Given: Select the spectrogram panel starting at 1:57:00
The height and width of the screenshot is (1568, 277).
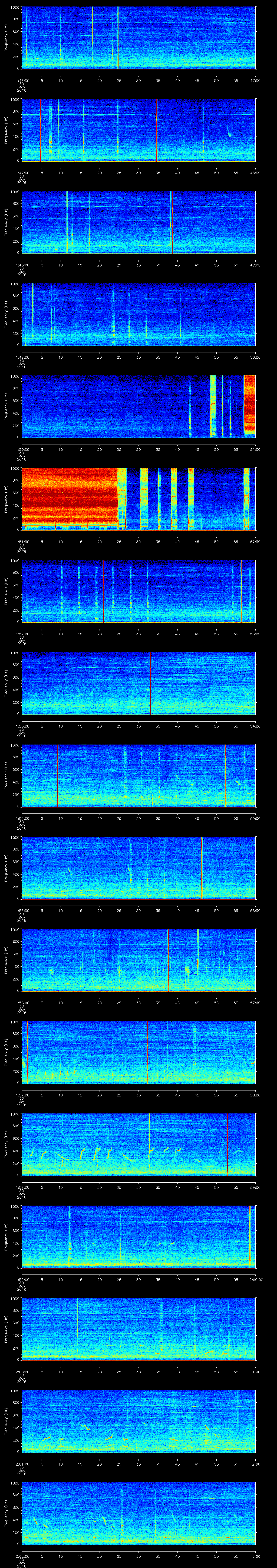Looking at the screenshot, I should coord(138,1052).
